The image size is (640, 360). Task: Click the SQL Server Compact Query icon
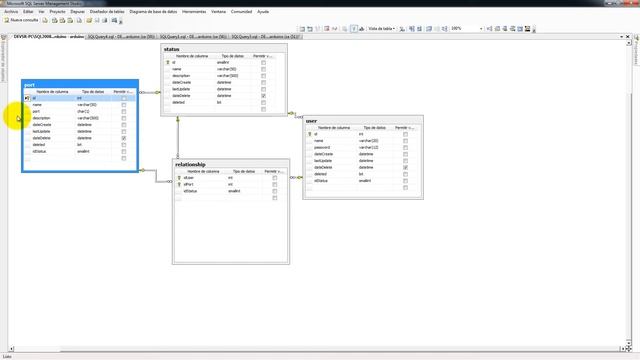[x=79, y=20]
